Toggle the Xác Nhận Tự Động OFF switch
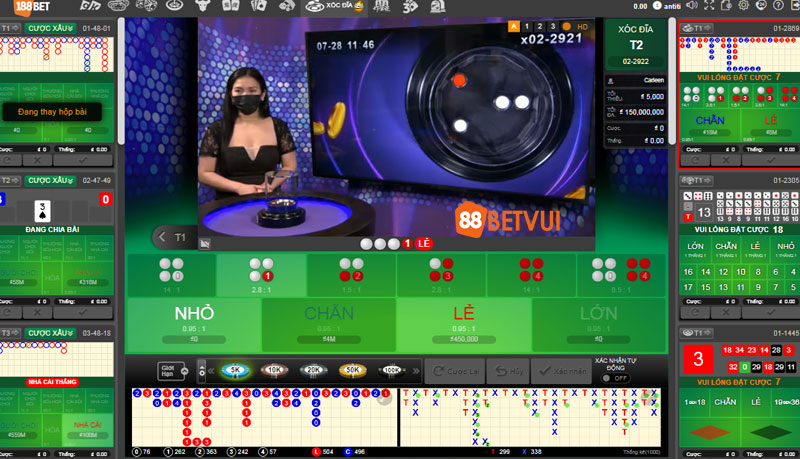The image size is (800, 459). point(615,378)
